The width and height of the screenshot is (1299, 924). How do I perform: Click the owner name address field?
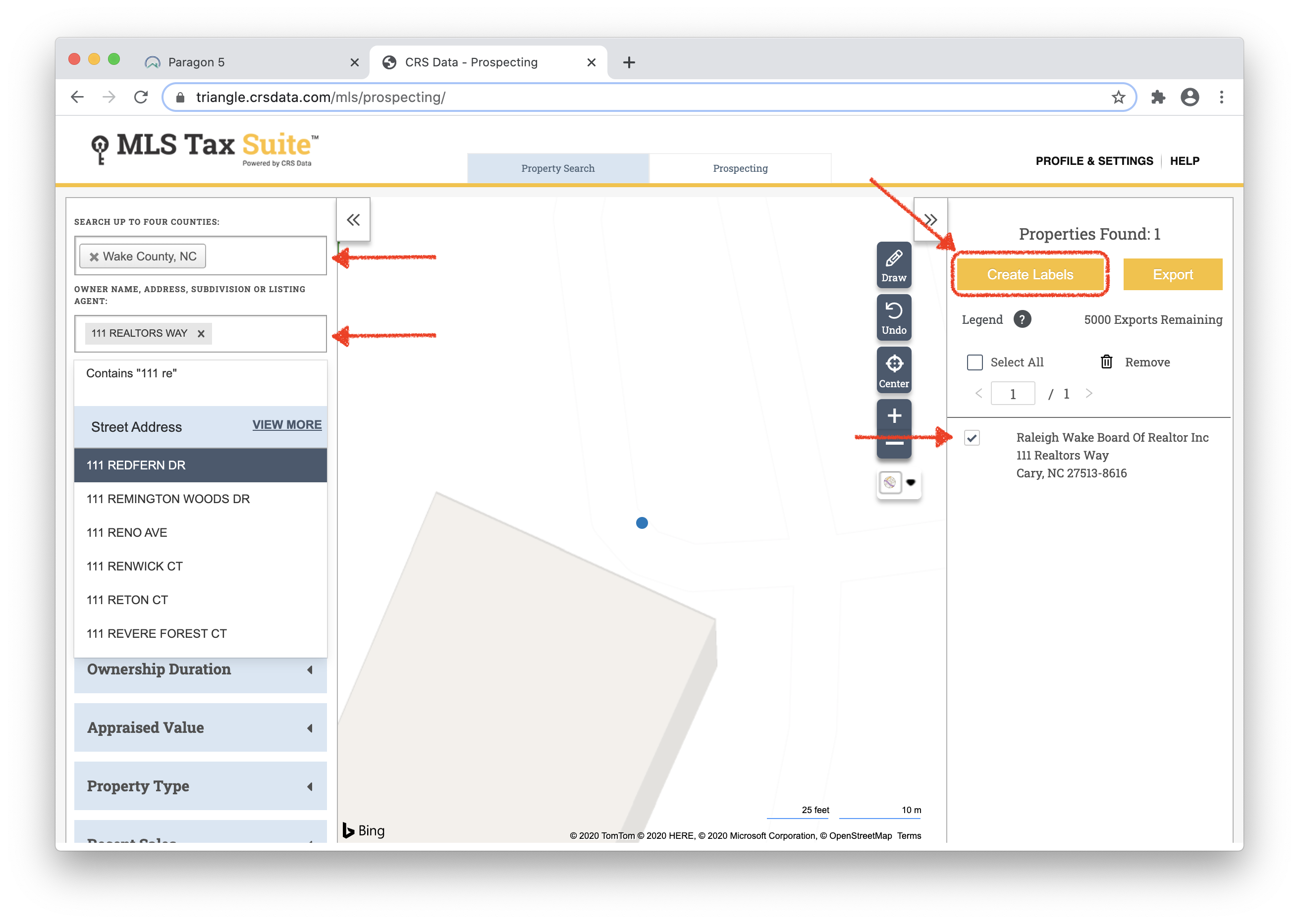pyautogui.click(x=200, y=334)
